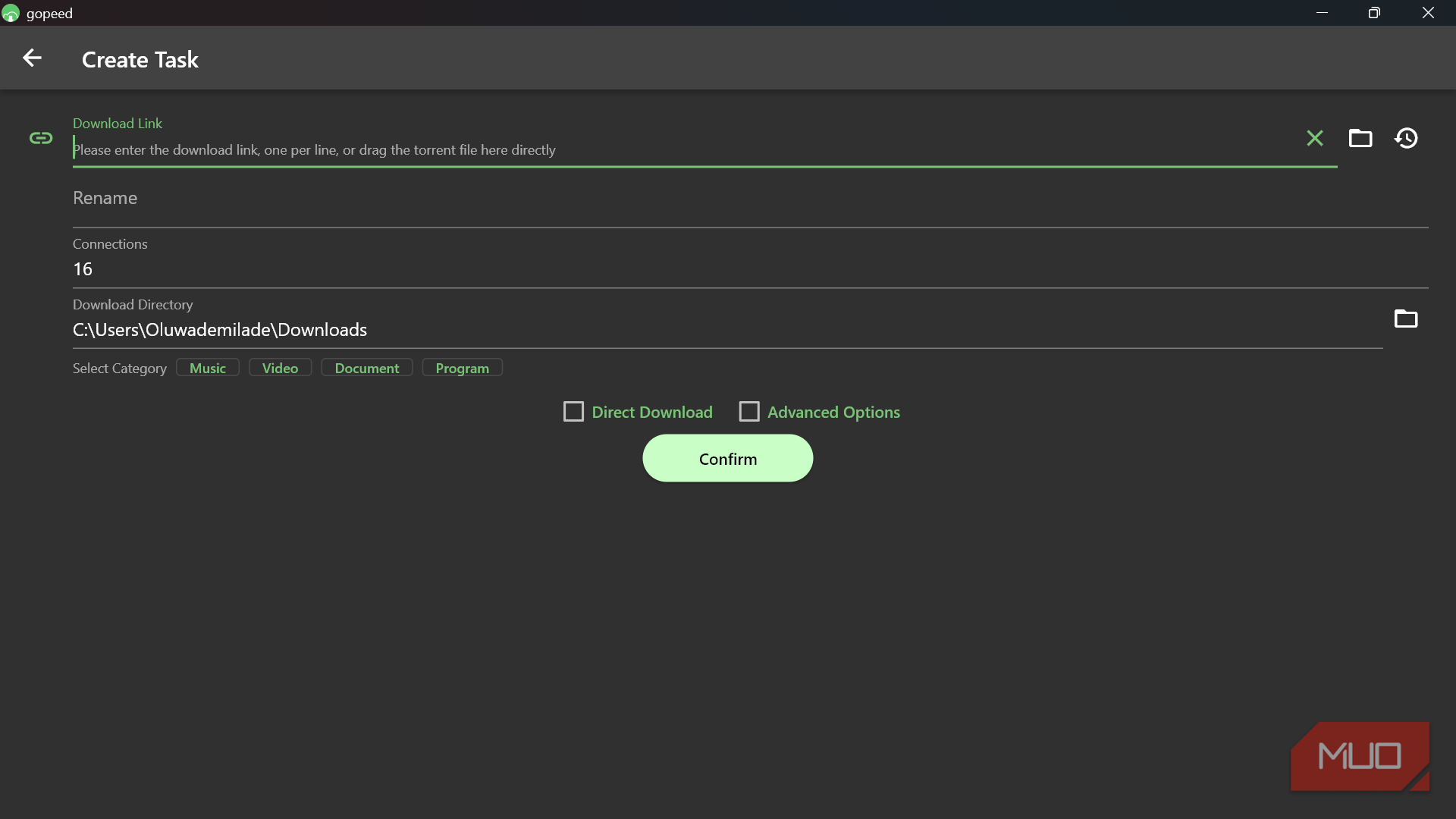The height and width of the screenshot is (819, 1456).
Task: Click the gopeed app logo in title bar
Action: [x=11, y=13]
